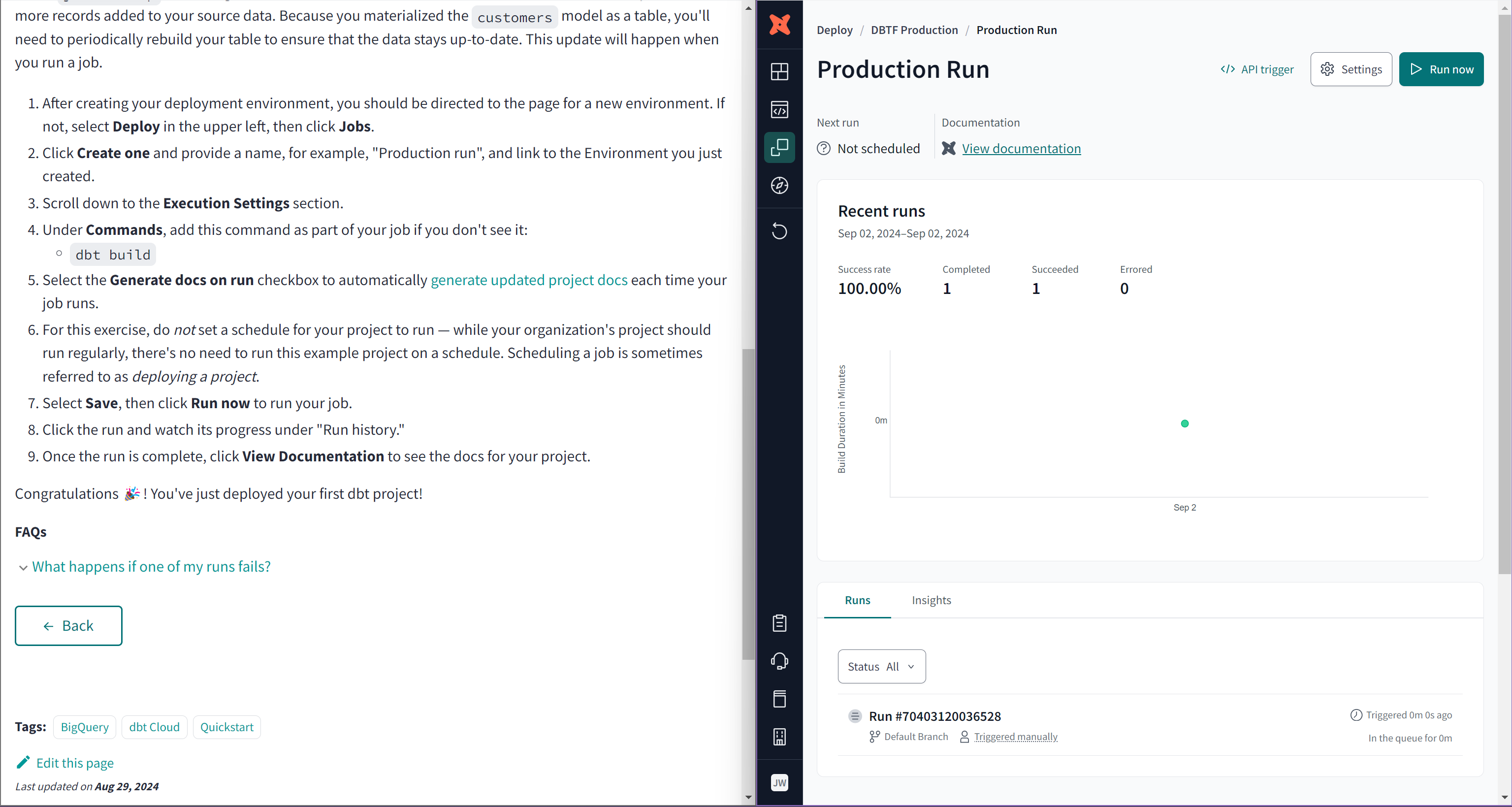The image size is (1512, 807).
Task: Click the queued status icon of Run #70403120036528
Action: click(x=855, y=716)
